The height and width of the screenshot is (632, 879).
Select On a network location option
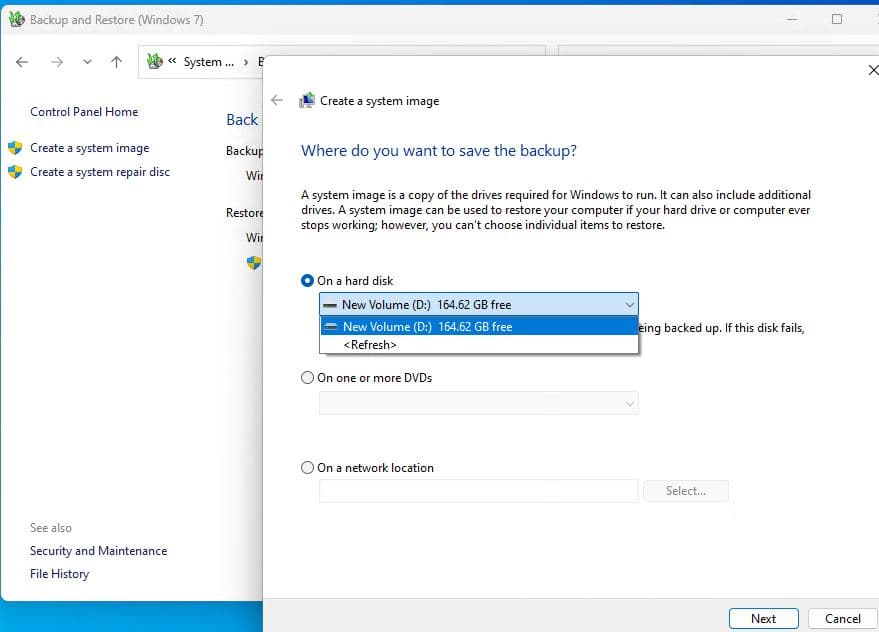point(308,468)
